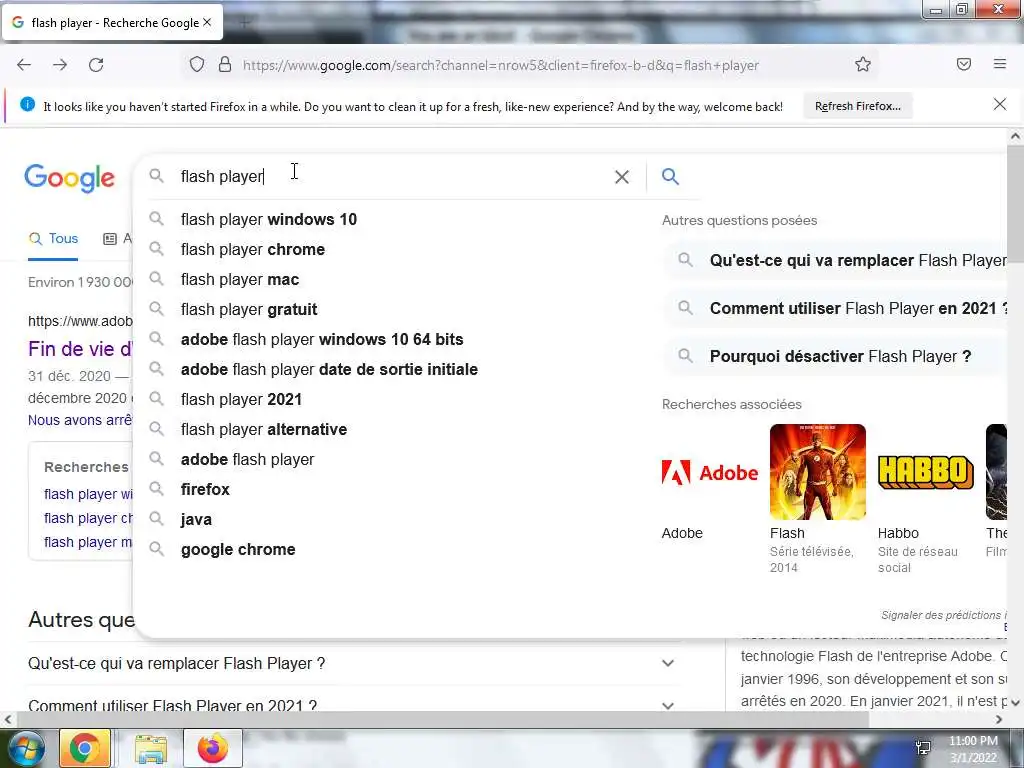Click the blue Google search magnifier button
Viewport: 1024px width, 768px height.
point(670,176)
